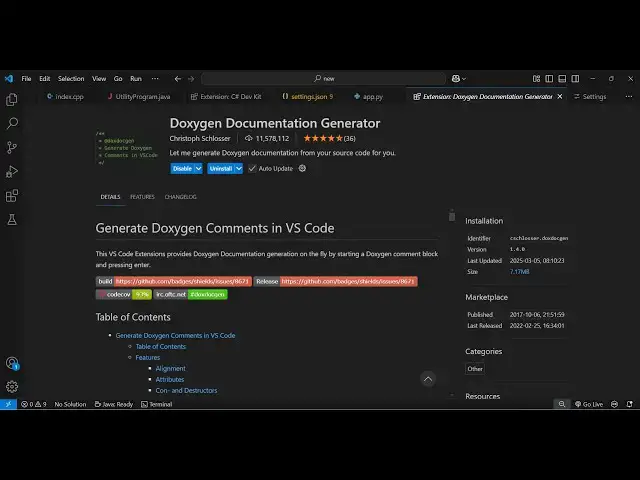Open the Edit menu

(x=44, y=78)
